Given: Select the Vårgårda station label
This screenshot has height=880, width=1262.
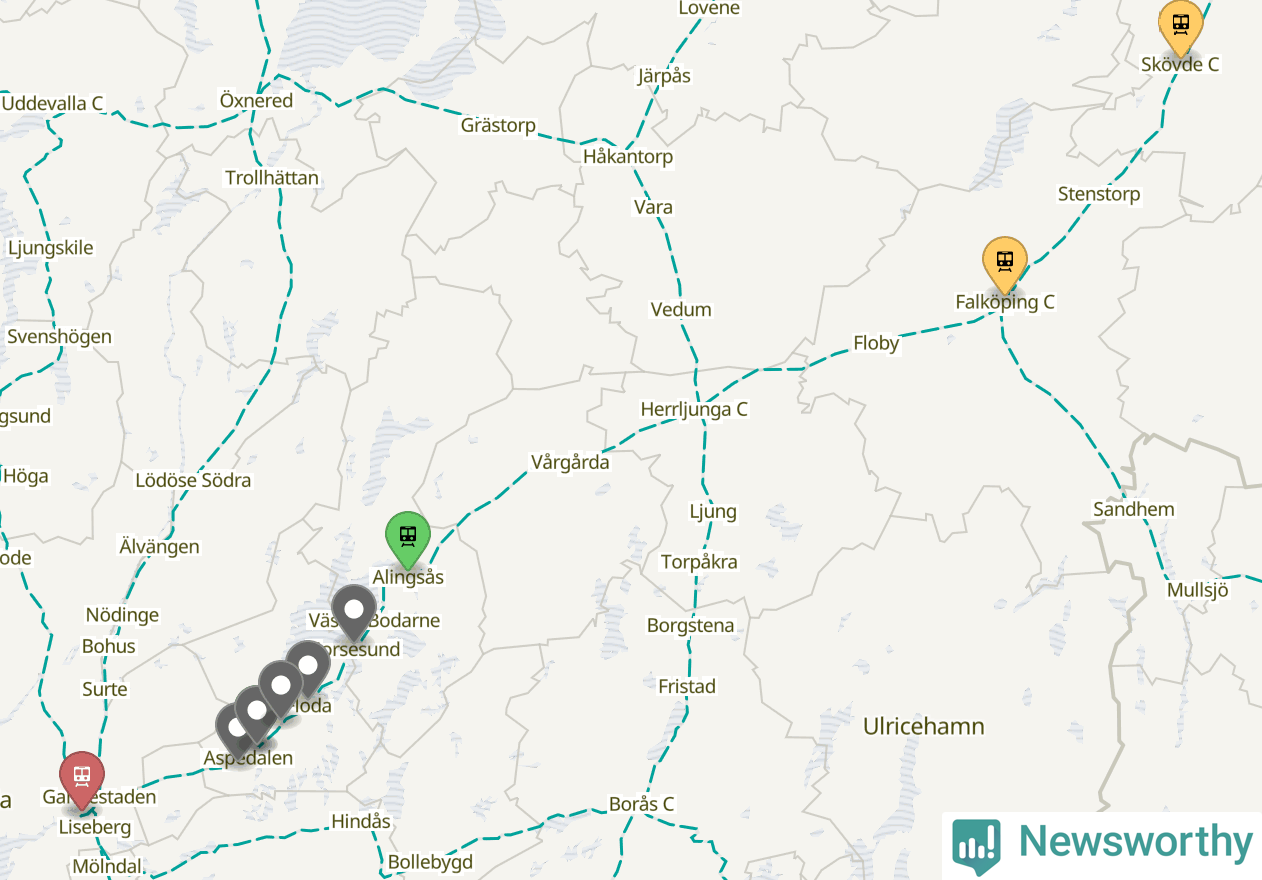Looking at the screenshot, I should pos(570,462).
